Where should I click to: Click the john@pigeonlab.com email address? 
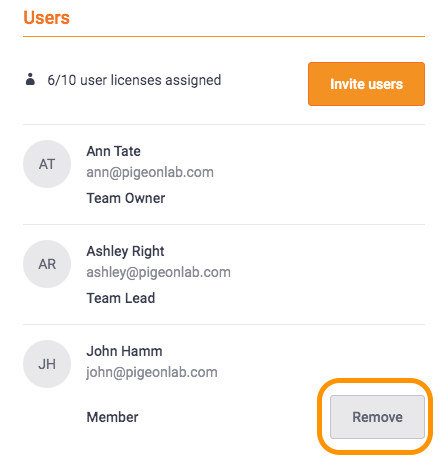[152, 373]
